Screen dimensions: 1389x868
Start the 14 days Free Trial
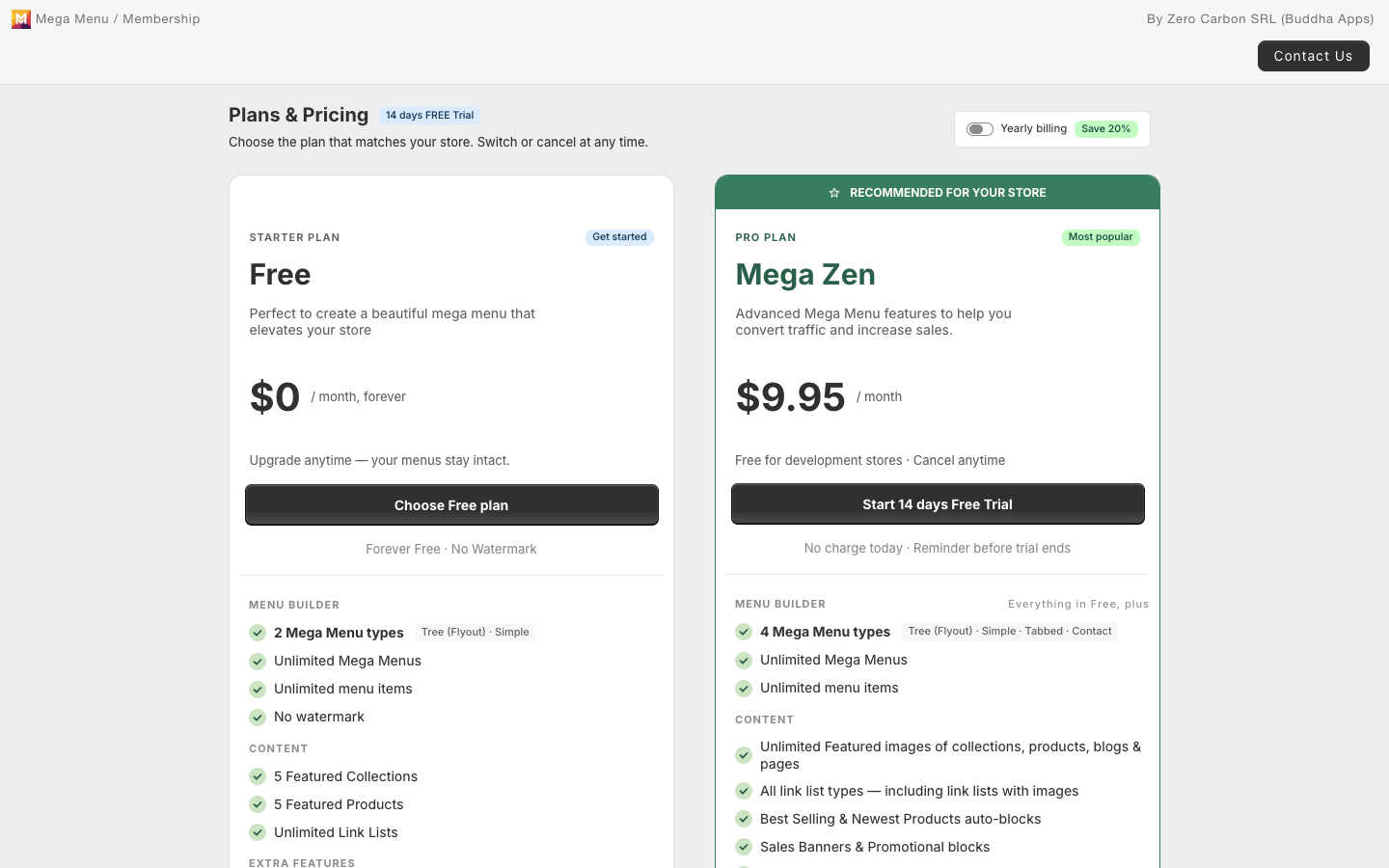[938, 504]
